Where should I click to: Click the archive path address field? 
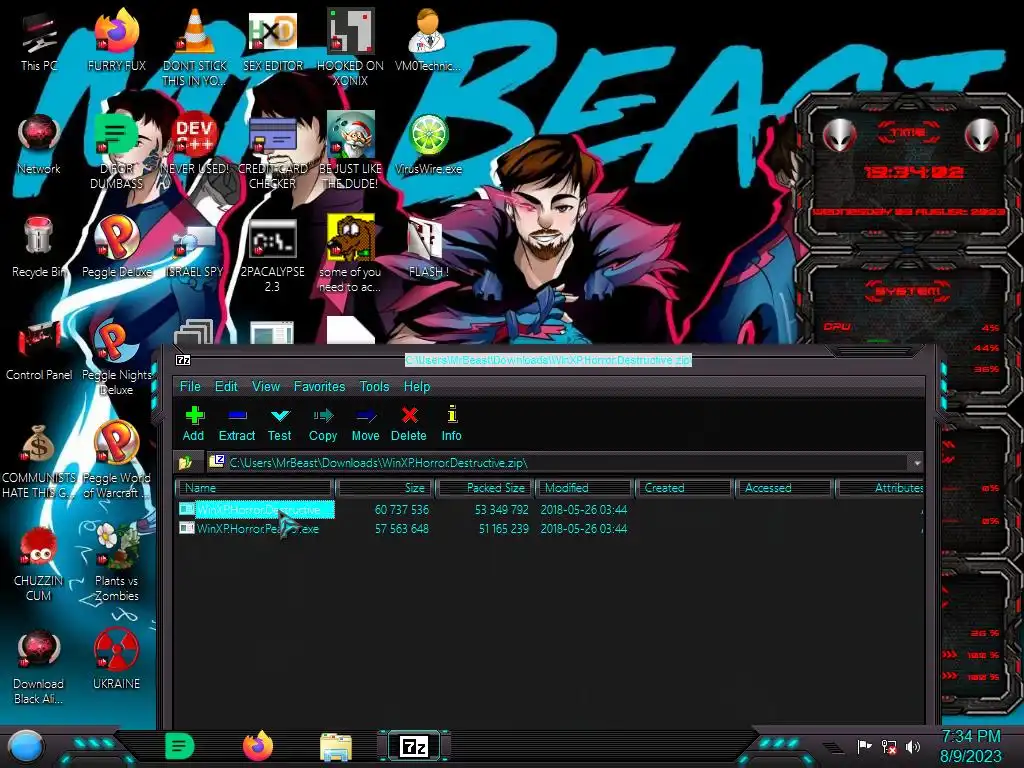pyautogui.click(x=559, y=462)
